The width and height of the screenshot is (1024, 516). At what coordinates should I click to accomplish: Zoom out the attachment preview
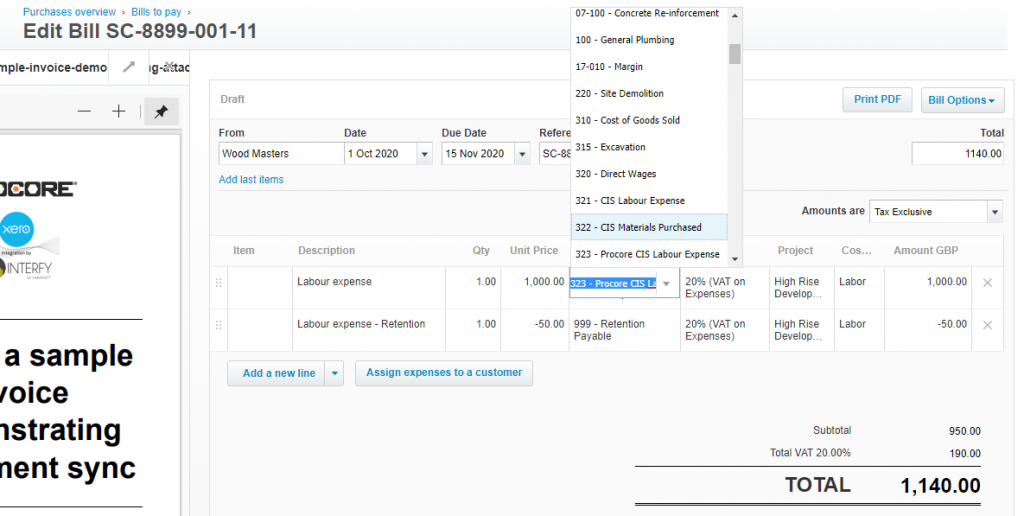click(x=84, y=111)
